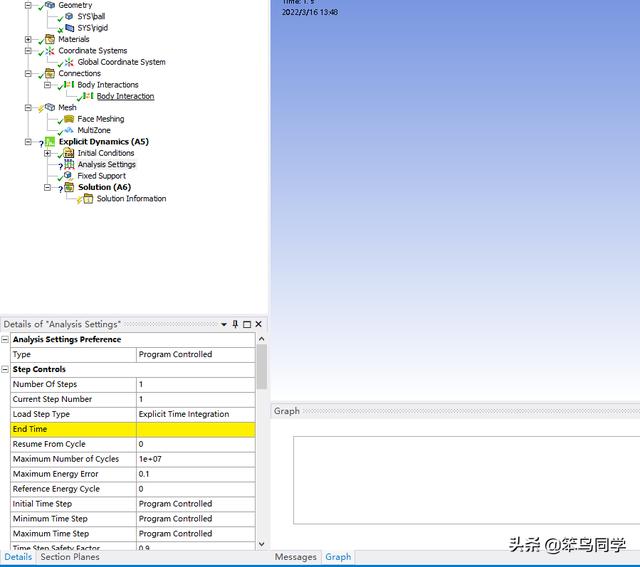Switch to the Section Planes tab
Screen dimensions: 640x567
click(70, 557)
